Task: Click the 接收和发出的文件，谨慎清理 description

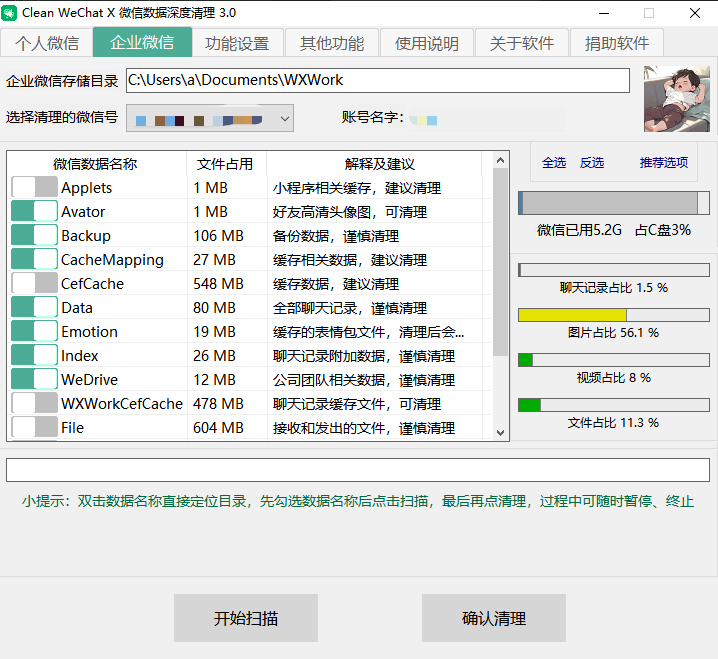Action: [364, 428]
